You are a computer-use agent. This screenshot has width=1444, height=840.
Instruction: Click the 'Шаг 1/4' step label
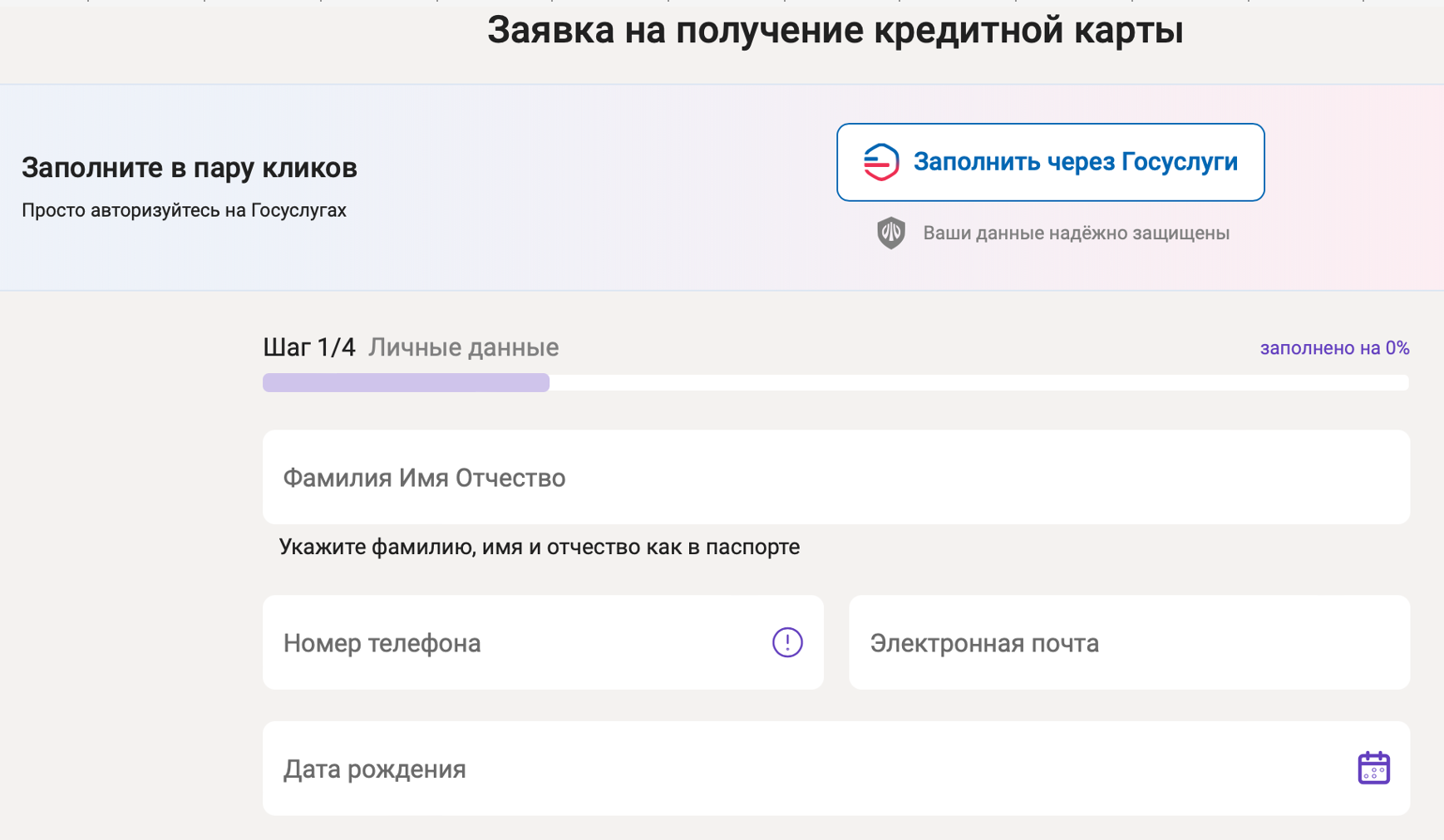pyautogui.click(x=308, y=347)
